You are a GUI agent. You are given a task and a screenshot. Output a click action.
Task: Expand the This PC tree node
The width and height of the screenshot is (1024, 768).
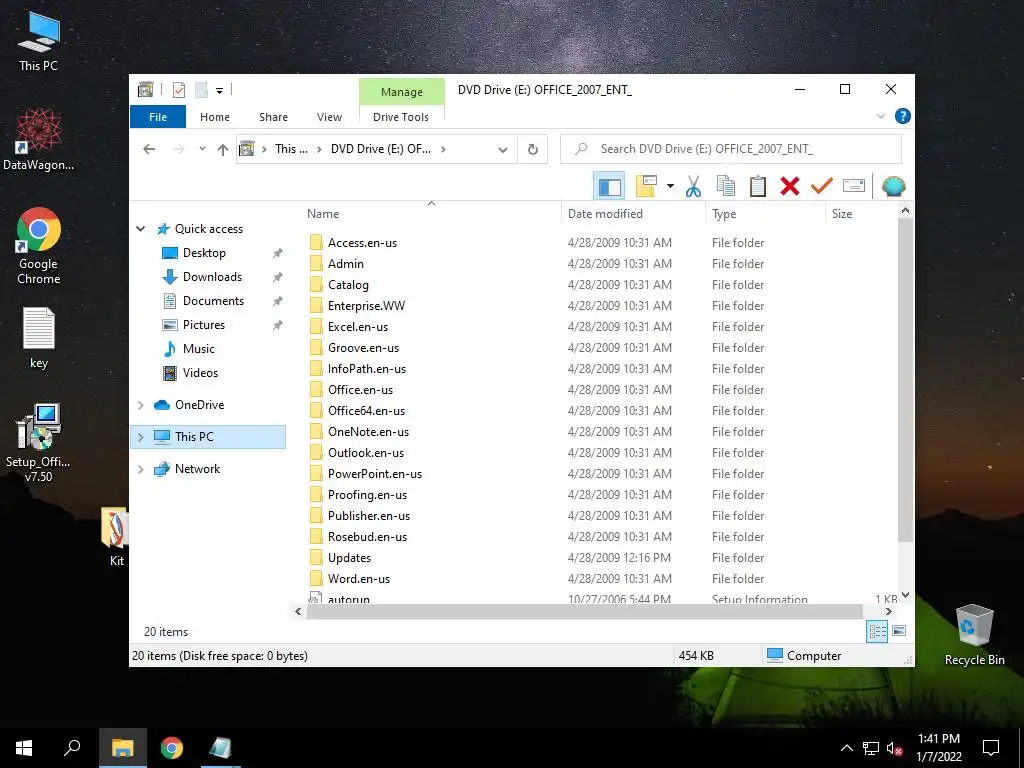[140, 437]
